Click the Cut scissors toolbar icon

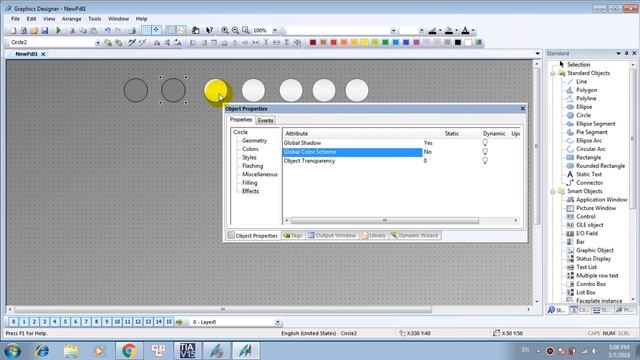pyautogui.click(x=72, y=31)
